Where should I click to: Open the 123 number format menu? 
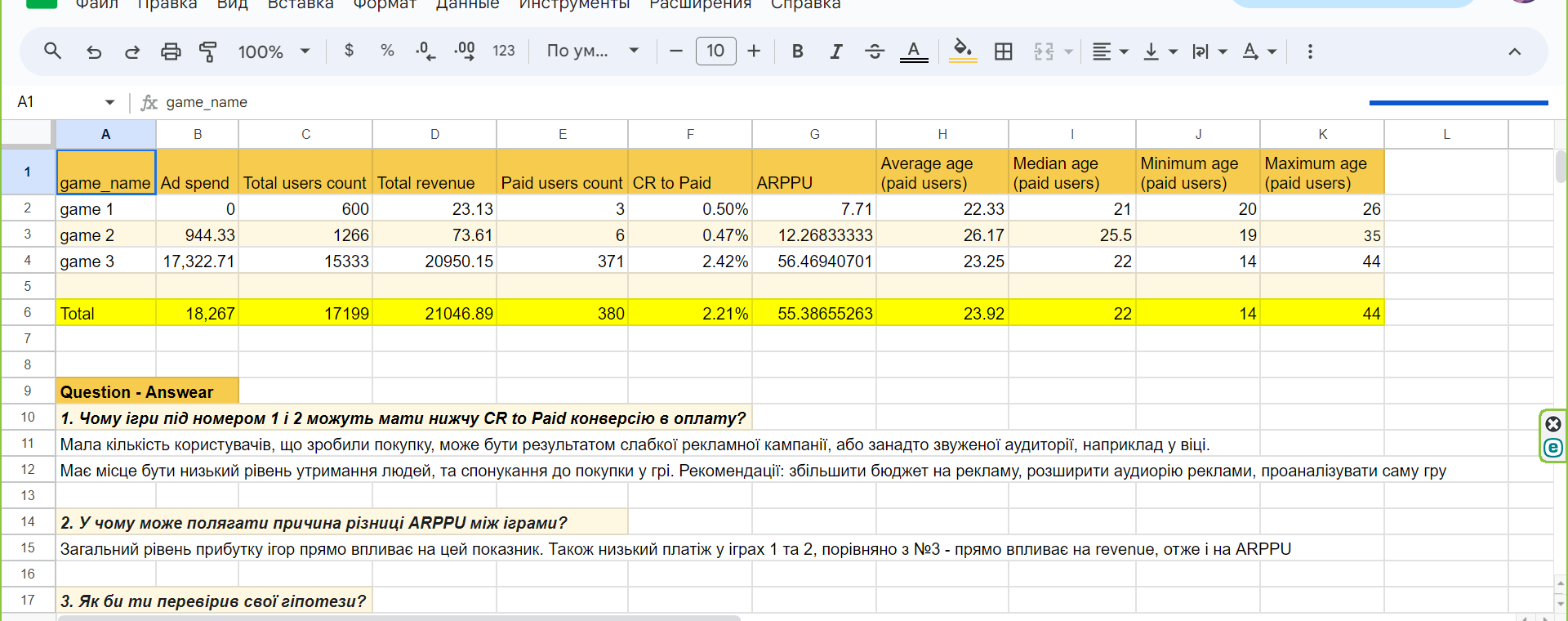[x=503, y=51]
